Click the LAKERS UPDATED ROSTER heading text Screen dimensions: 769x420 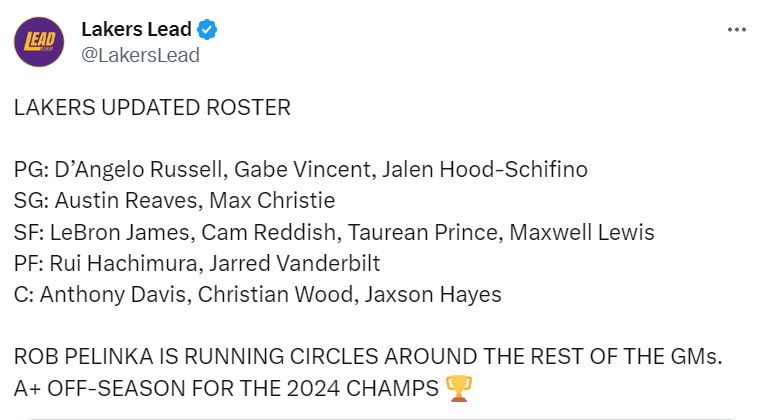click(x=152, y=107)
